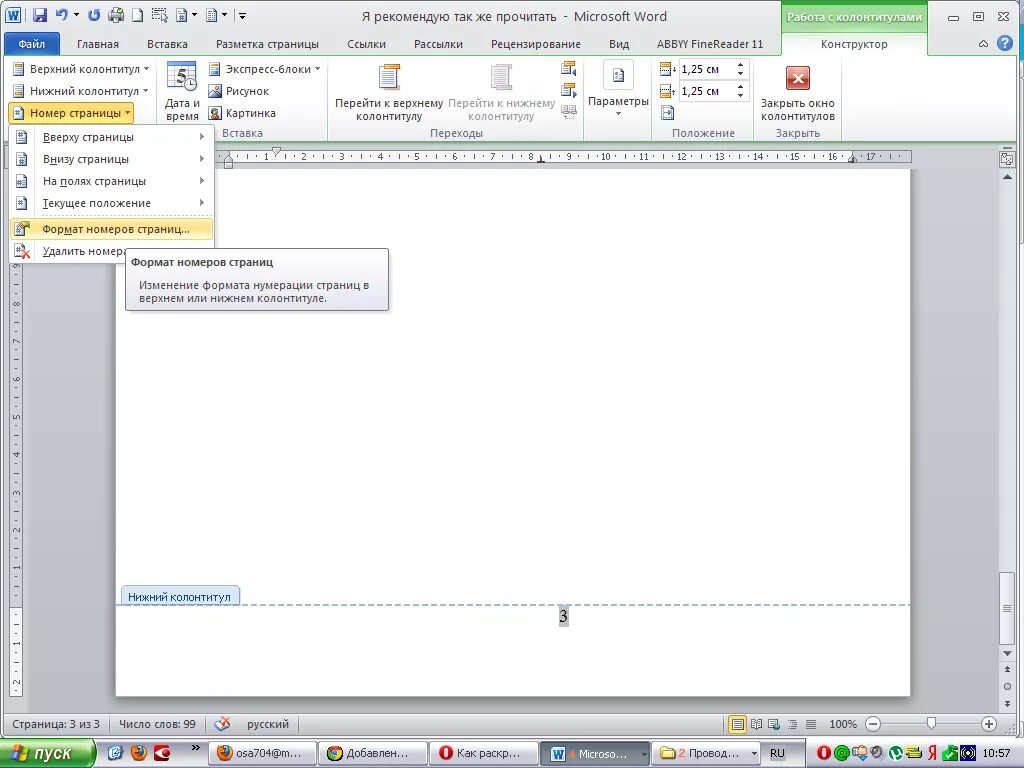The image size is (1024, 768).
Task: Click Страница: 3 из 3 status
Action: point(56,724)
